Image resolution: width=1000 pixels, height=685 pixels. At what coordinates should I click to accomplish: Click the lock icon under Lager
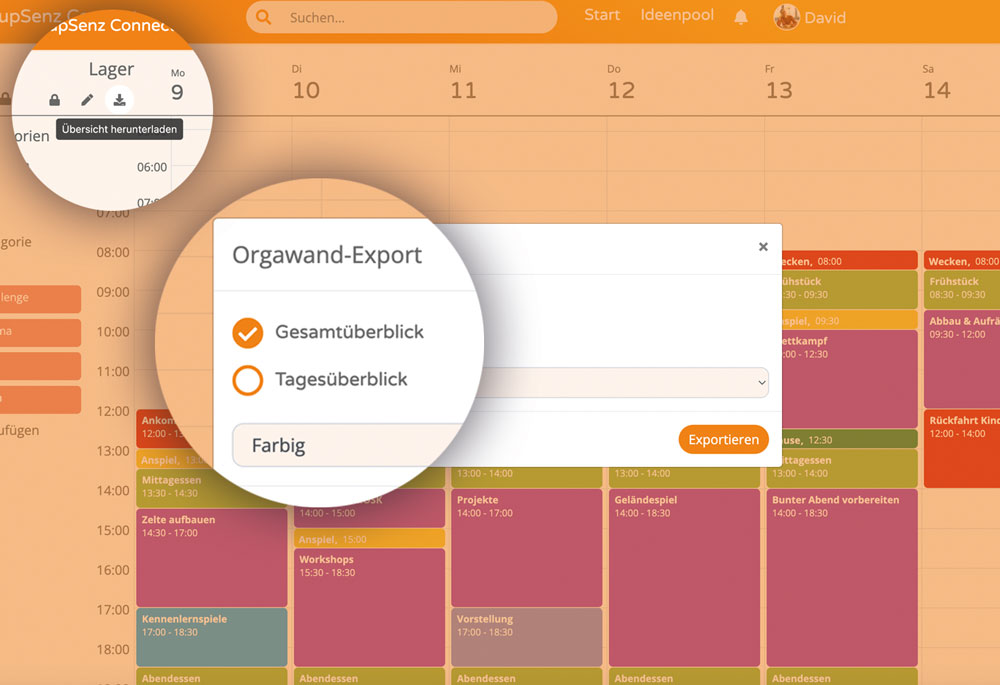(55, 100)
